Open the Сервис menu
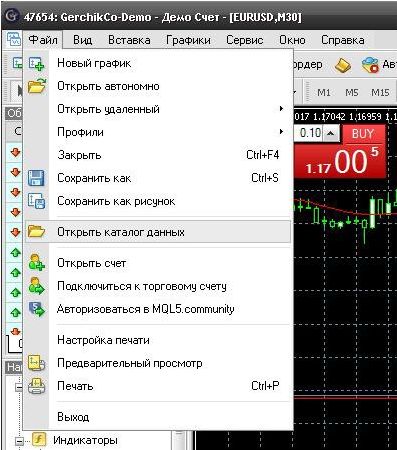 point(245,40)
